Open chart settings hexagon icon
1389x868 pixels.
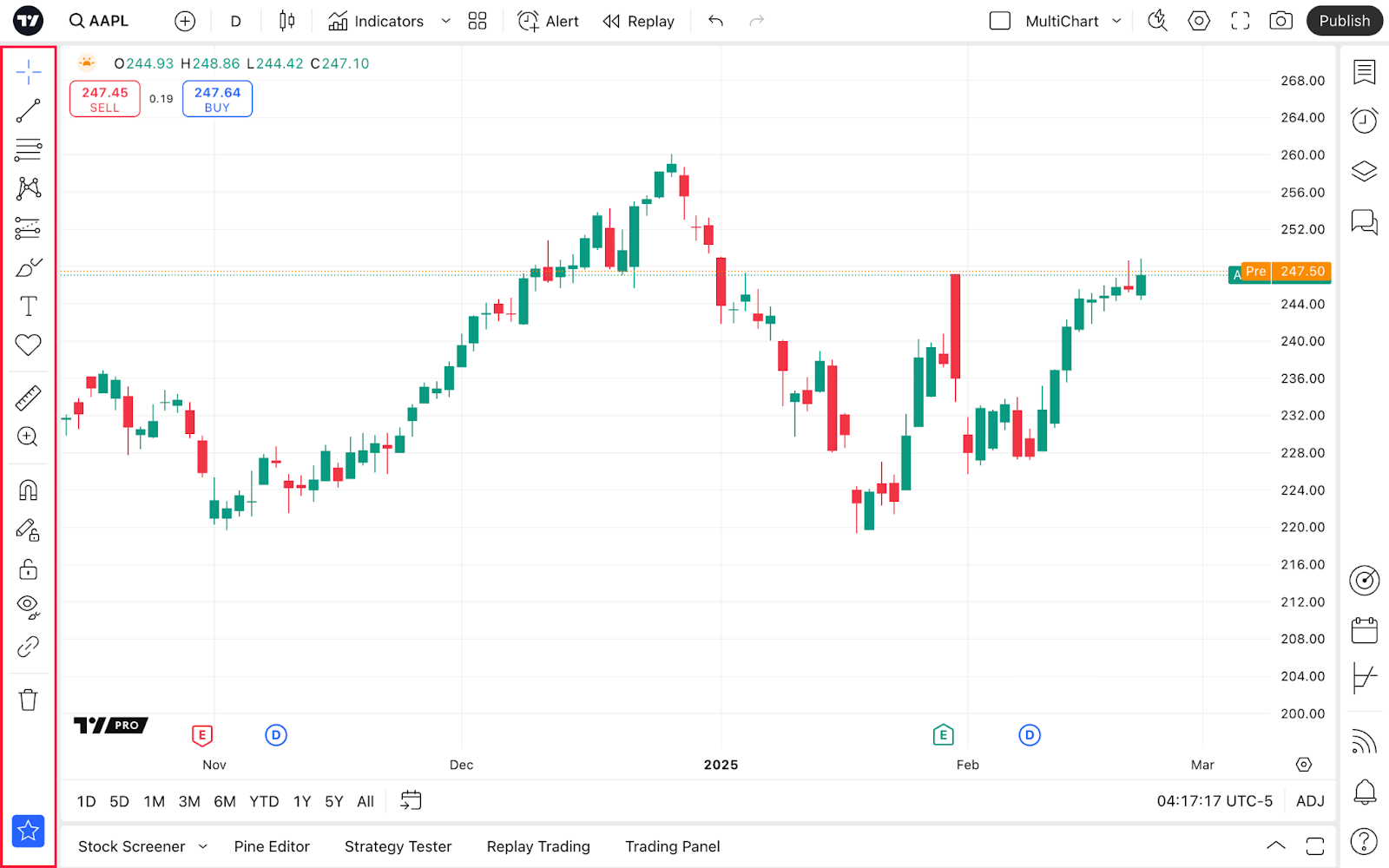[x=1199, y=21]
